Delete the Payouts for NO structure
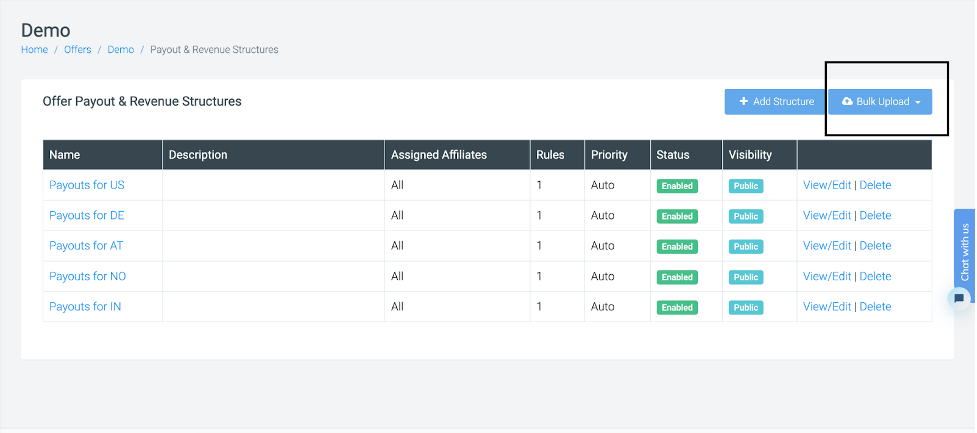 [875, 276]
